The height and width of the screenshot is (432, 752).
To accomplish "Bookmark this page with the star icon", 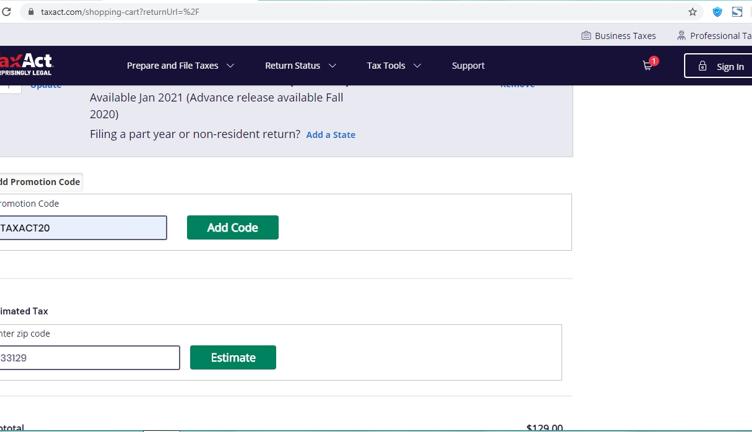I will coord(693,12).
